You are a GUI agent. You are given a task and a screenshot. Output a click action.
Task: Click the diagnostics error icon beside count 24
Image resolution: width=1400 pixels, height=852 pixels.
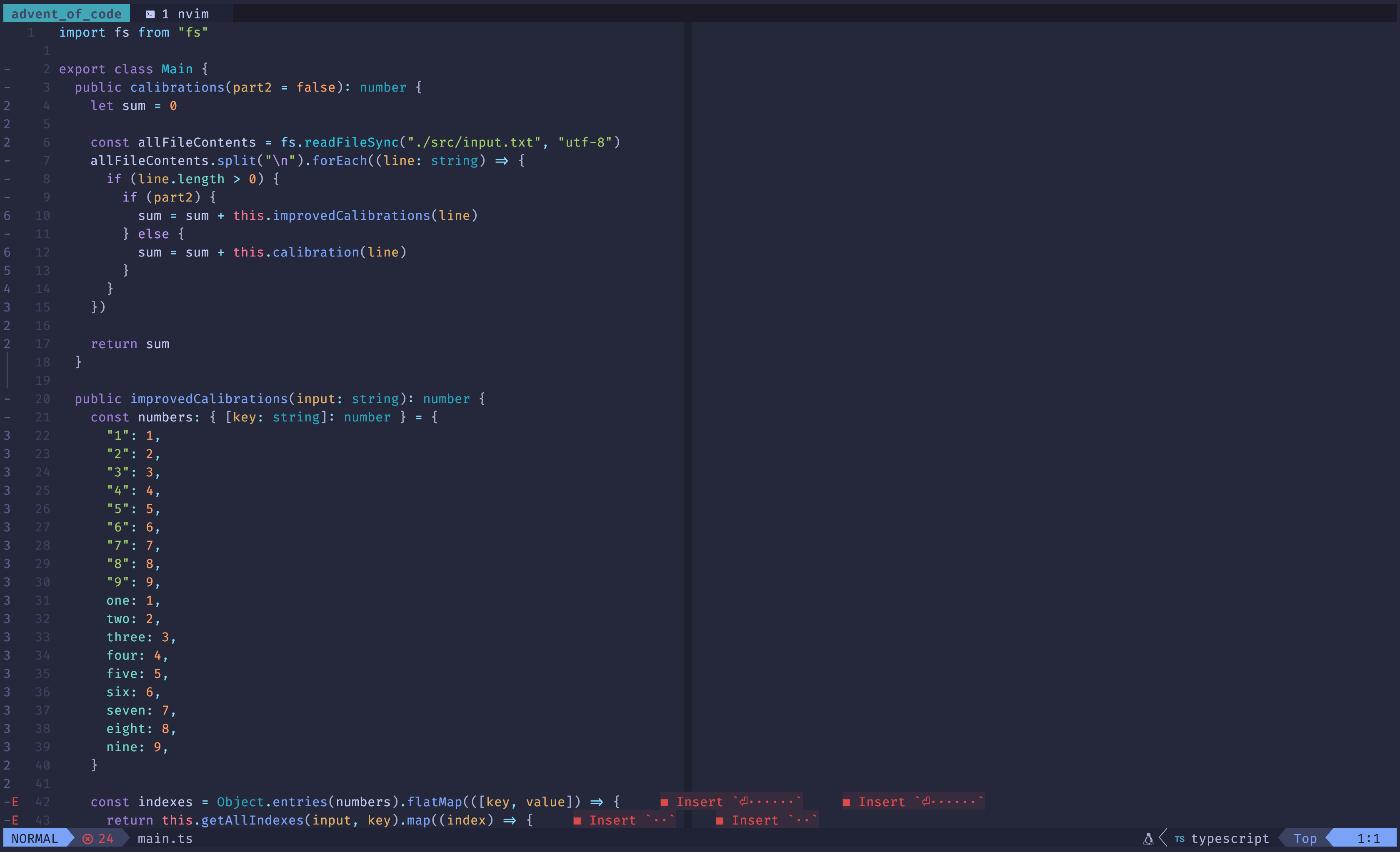click(x=87, y=838)
